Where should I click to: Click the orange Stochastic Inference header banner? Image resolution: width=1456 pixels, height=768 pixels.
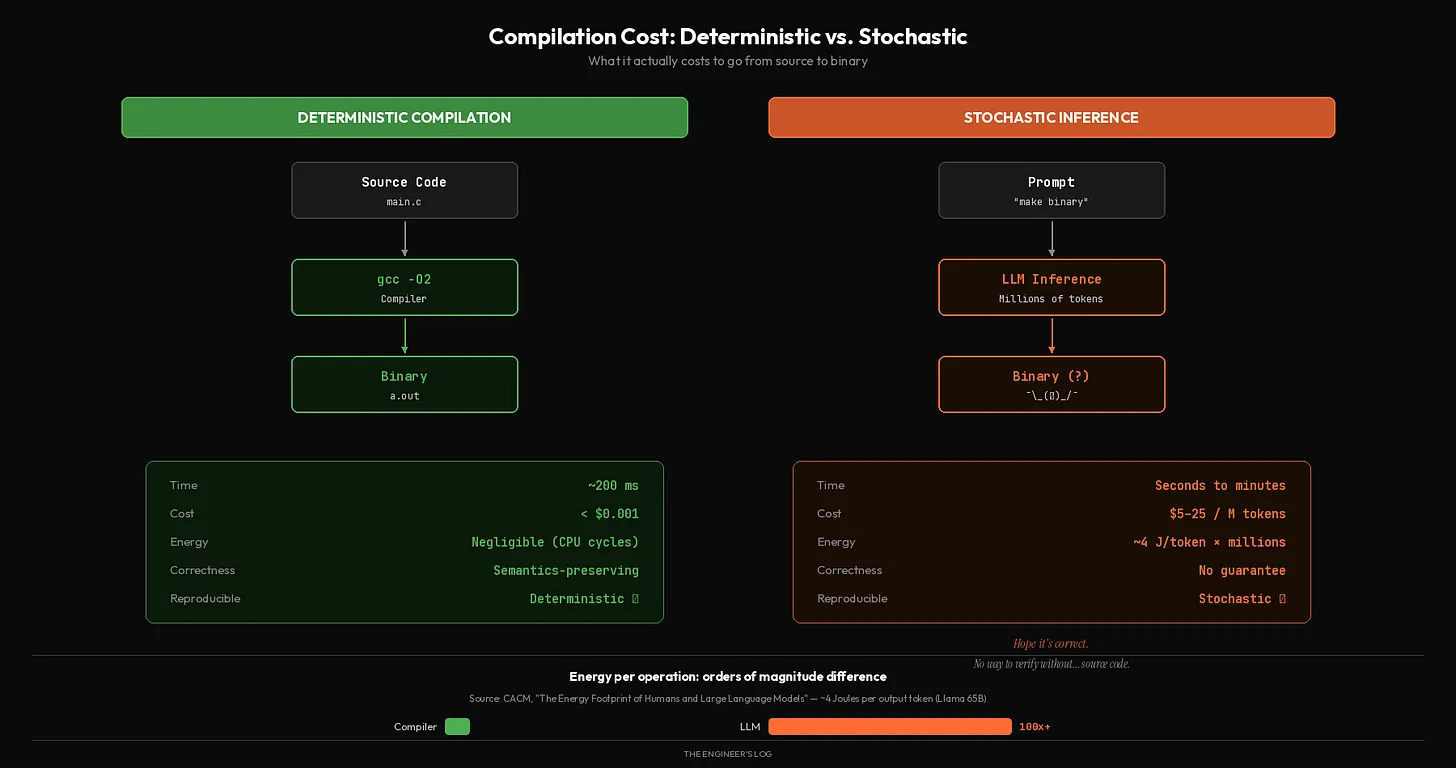pos(1051,117)
